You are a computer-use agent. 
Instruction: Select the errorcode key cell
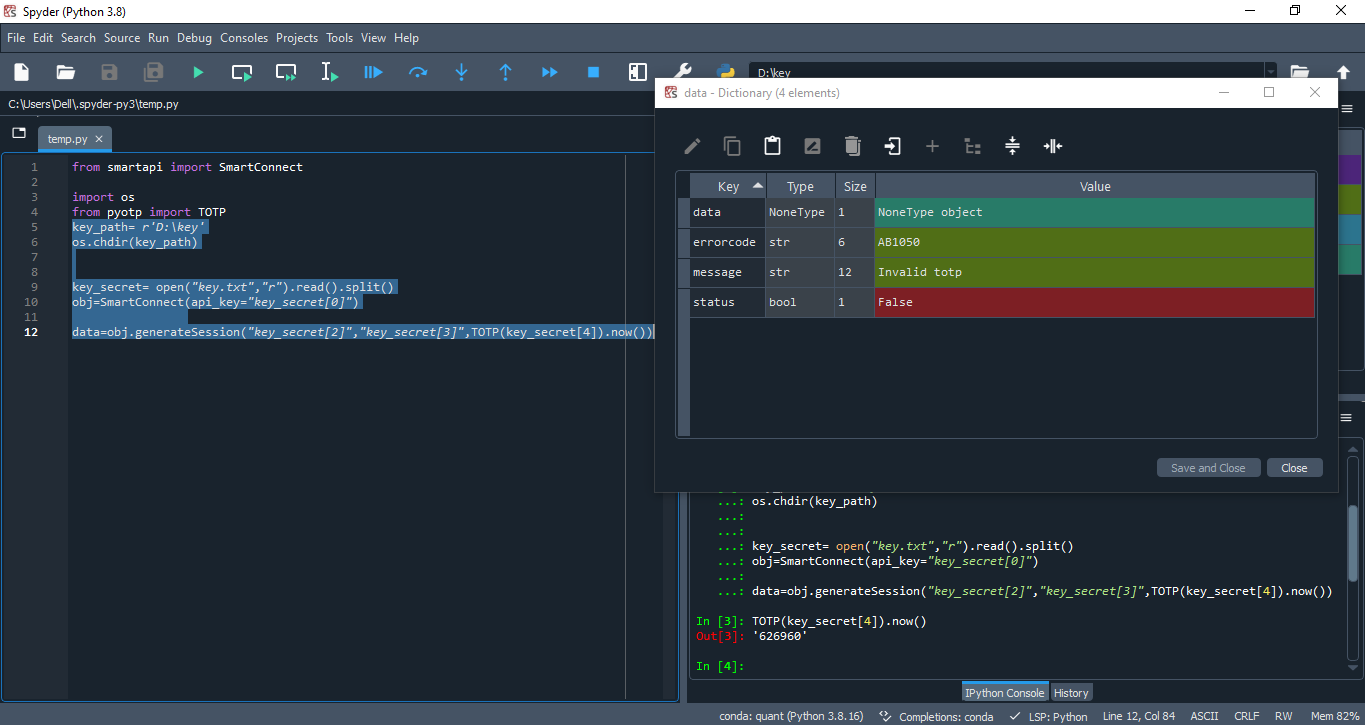(728, 242)
